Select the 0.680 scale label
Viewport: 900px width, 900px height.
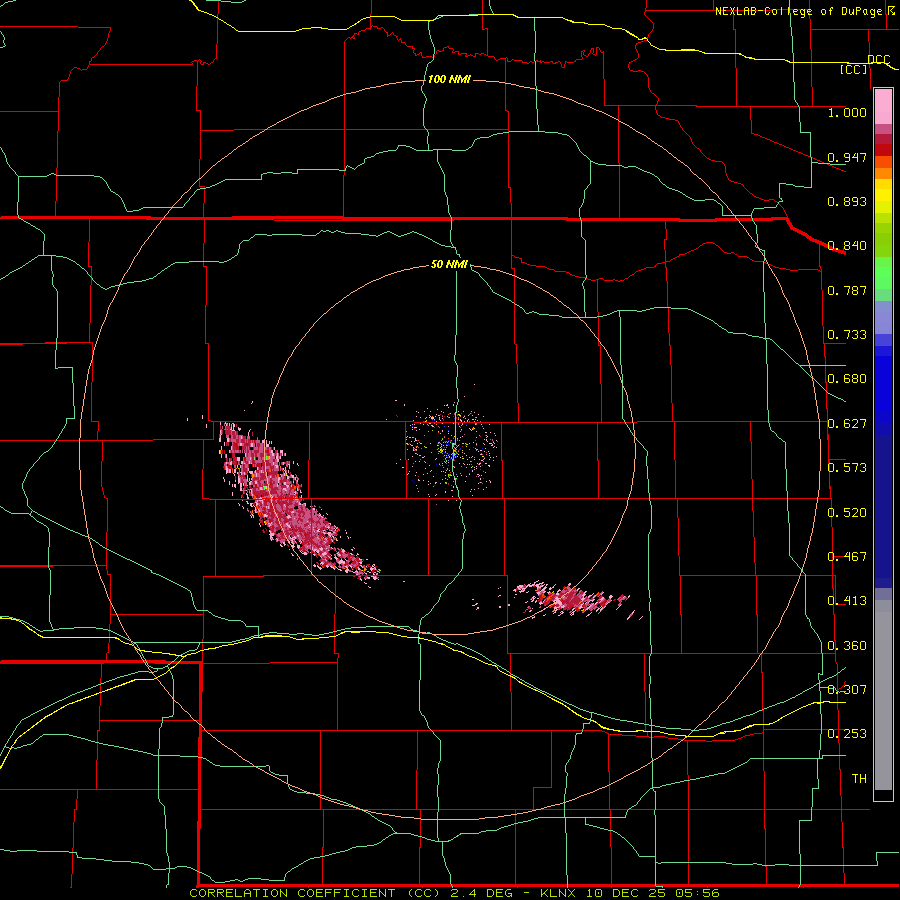[847, 379]
